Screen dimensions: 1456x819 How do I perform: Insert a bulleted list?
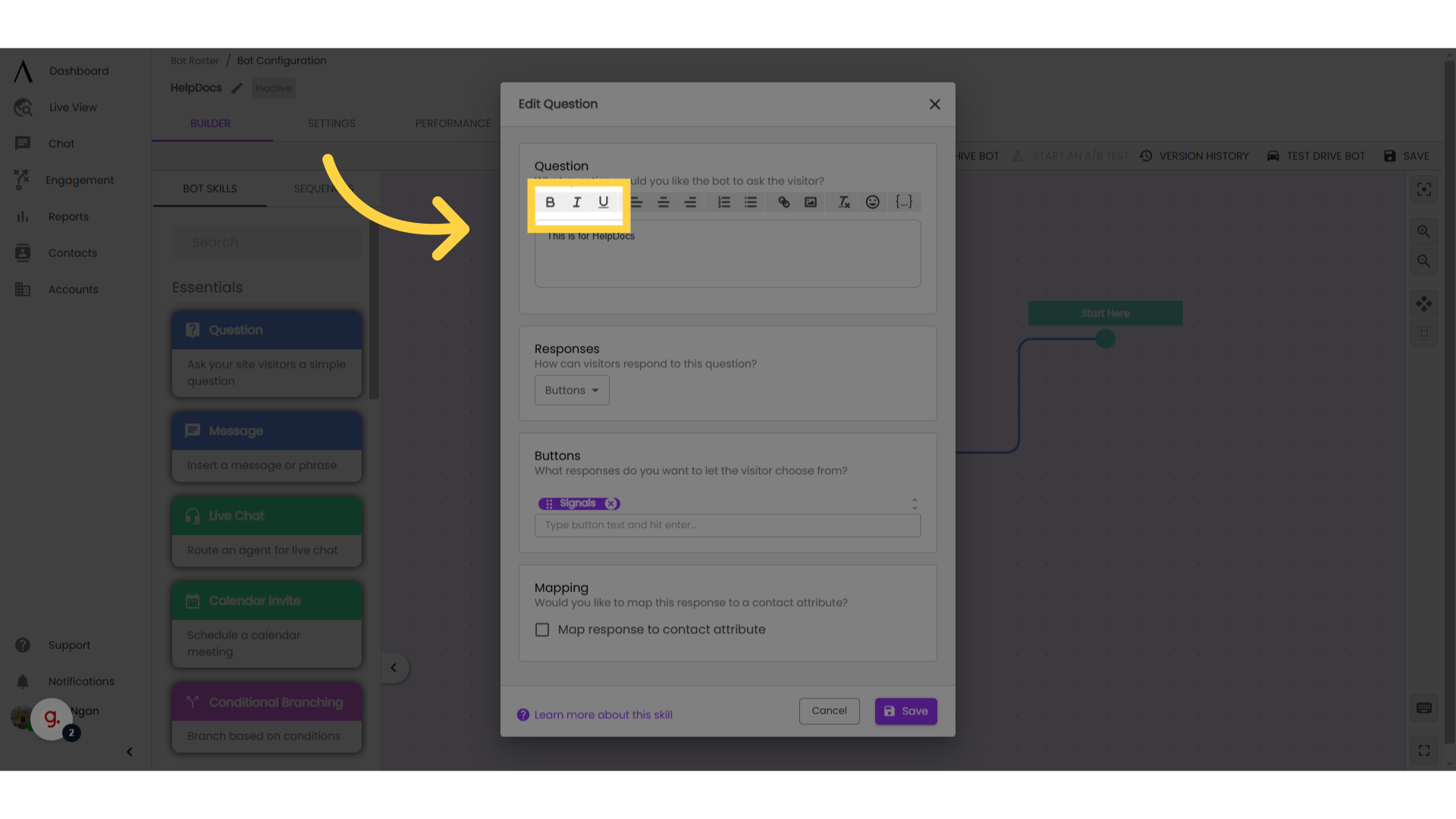[x=751, y=202]
